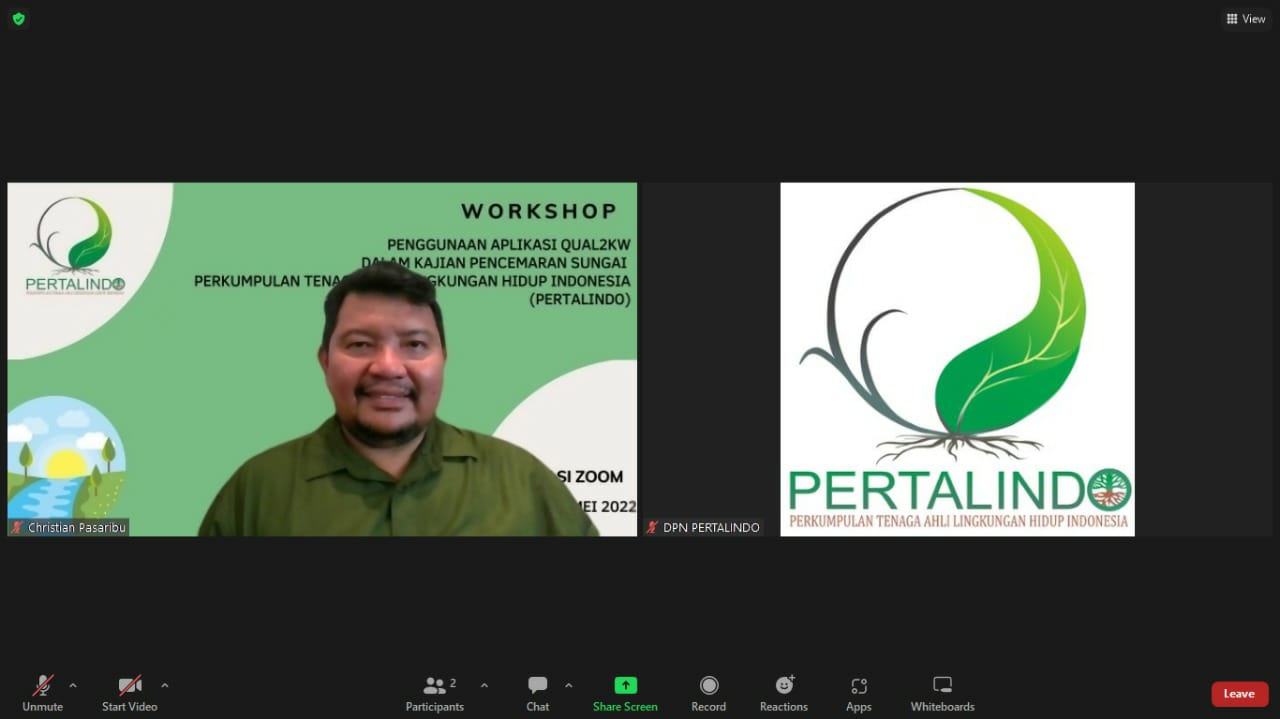Open the Chat panel

click(x=538, y=692)
